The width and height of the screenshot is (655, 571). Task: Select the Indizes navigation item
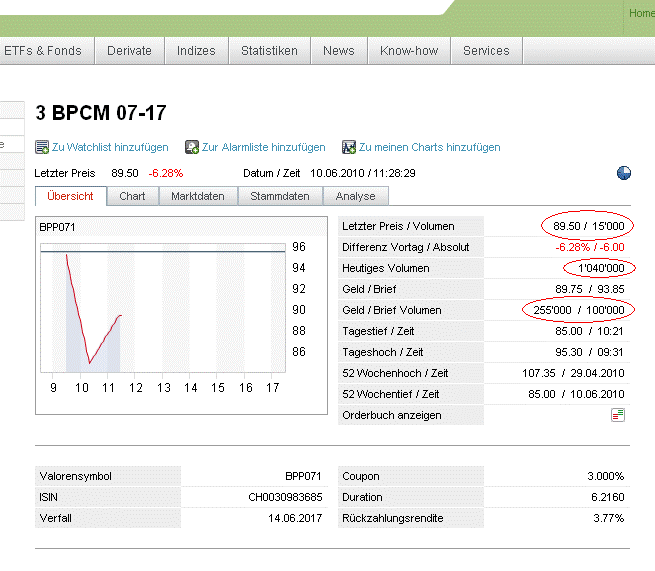[x=196, y=51]
